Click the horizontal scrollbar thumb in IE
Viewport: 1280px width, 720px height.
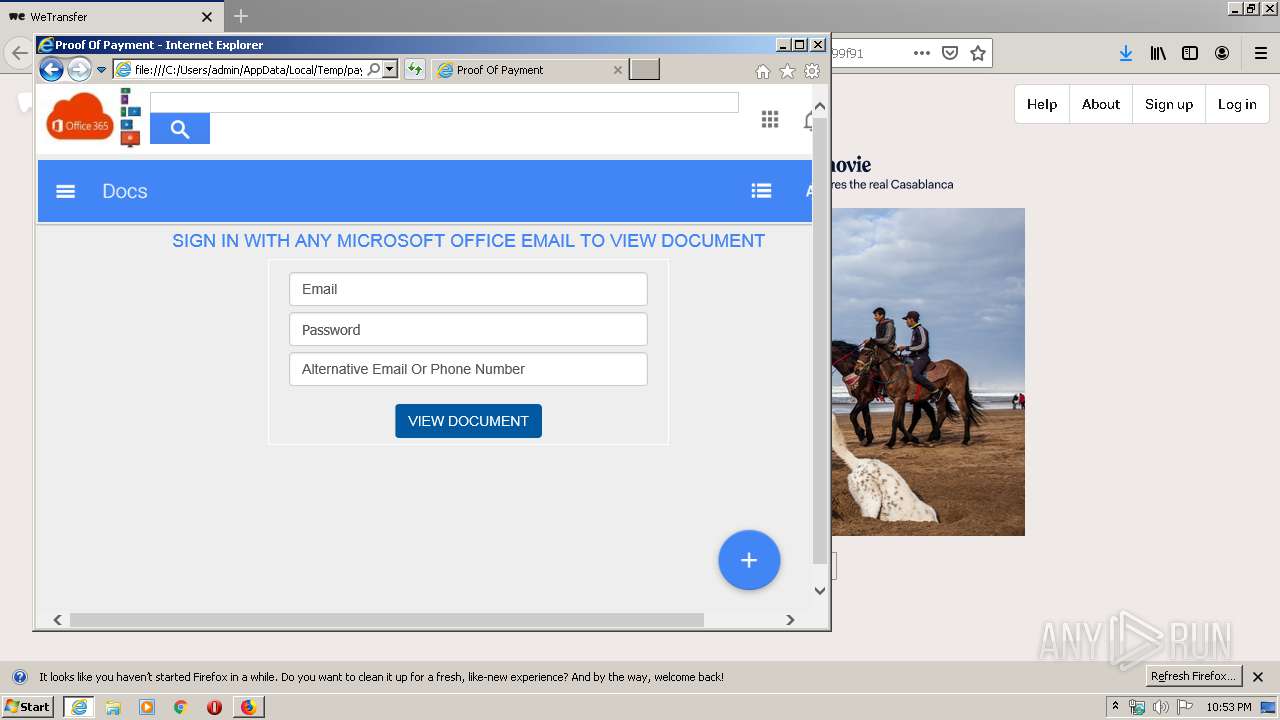point(386,620)
